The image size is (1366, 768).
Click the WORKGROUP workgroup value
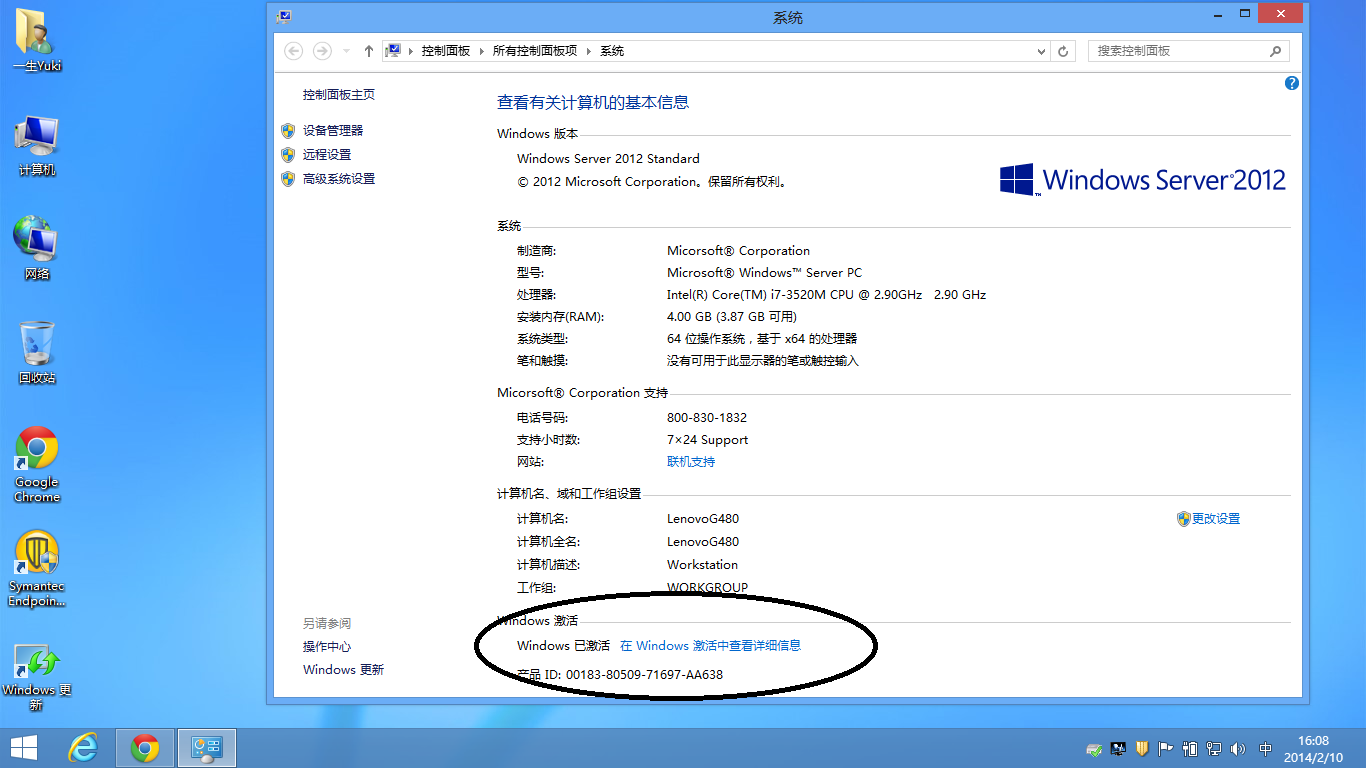click(707, 588)
